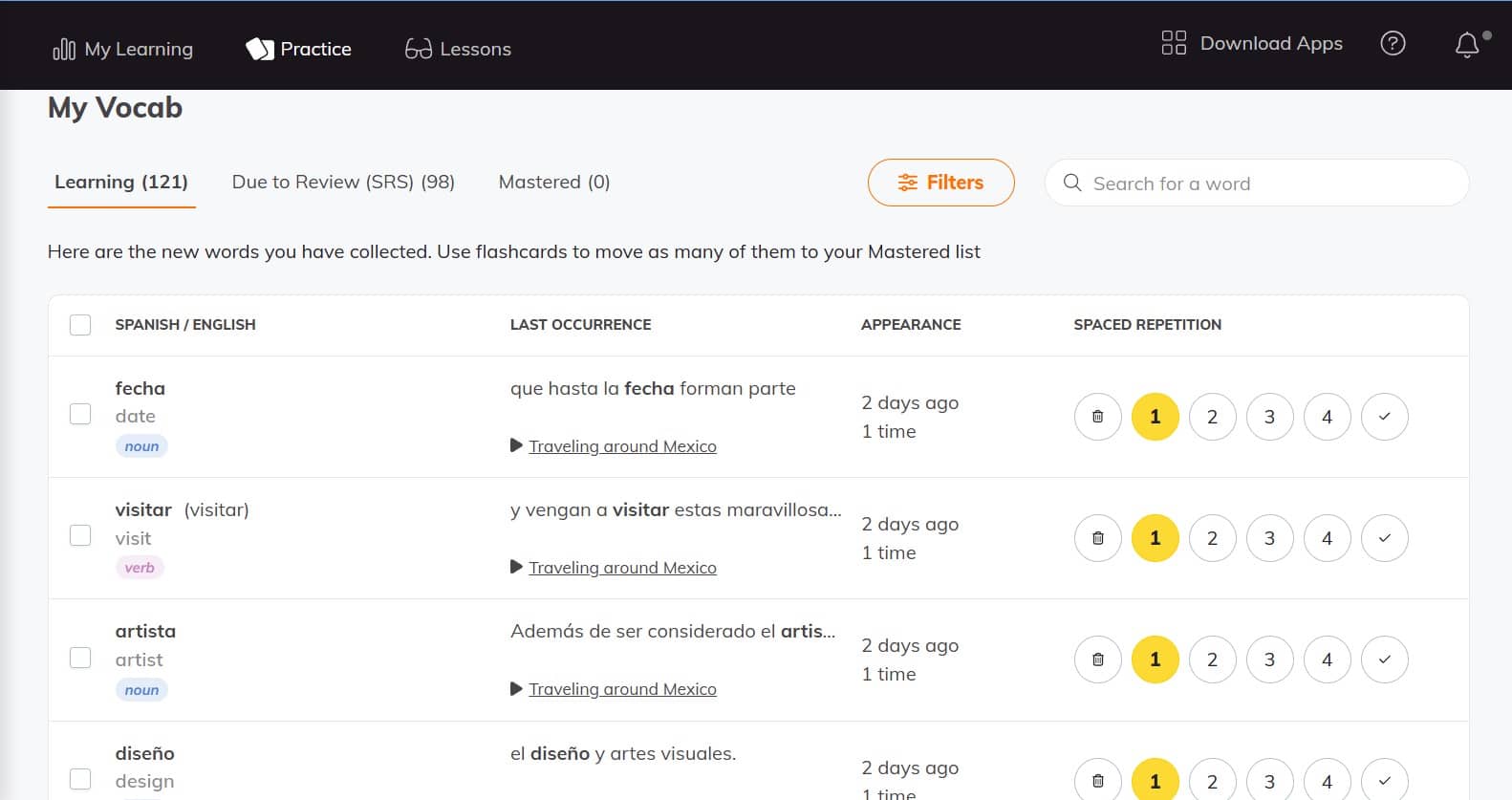Open the Filters options
This screenshot has width=1512, height=800.
coord(940,183)
